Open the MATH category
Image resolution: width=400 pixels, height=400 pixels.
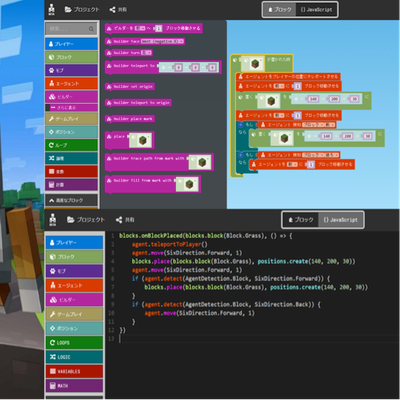tap(74, 386)
